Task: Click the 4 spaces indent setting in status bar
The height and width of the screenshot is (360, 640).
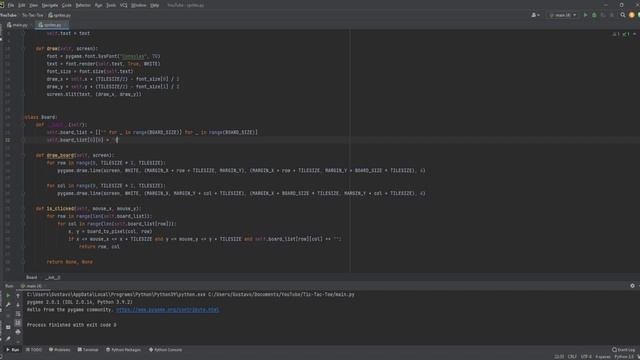Action: (603, 357)
